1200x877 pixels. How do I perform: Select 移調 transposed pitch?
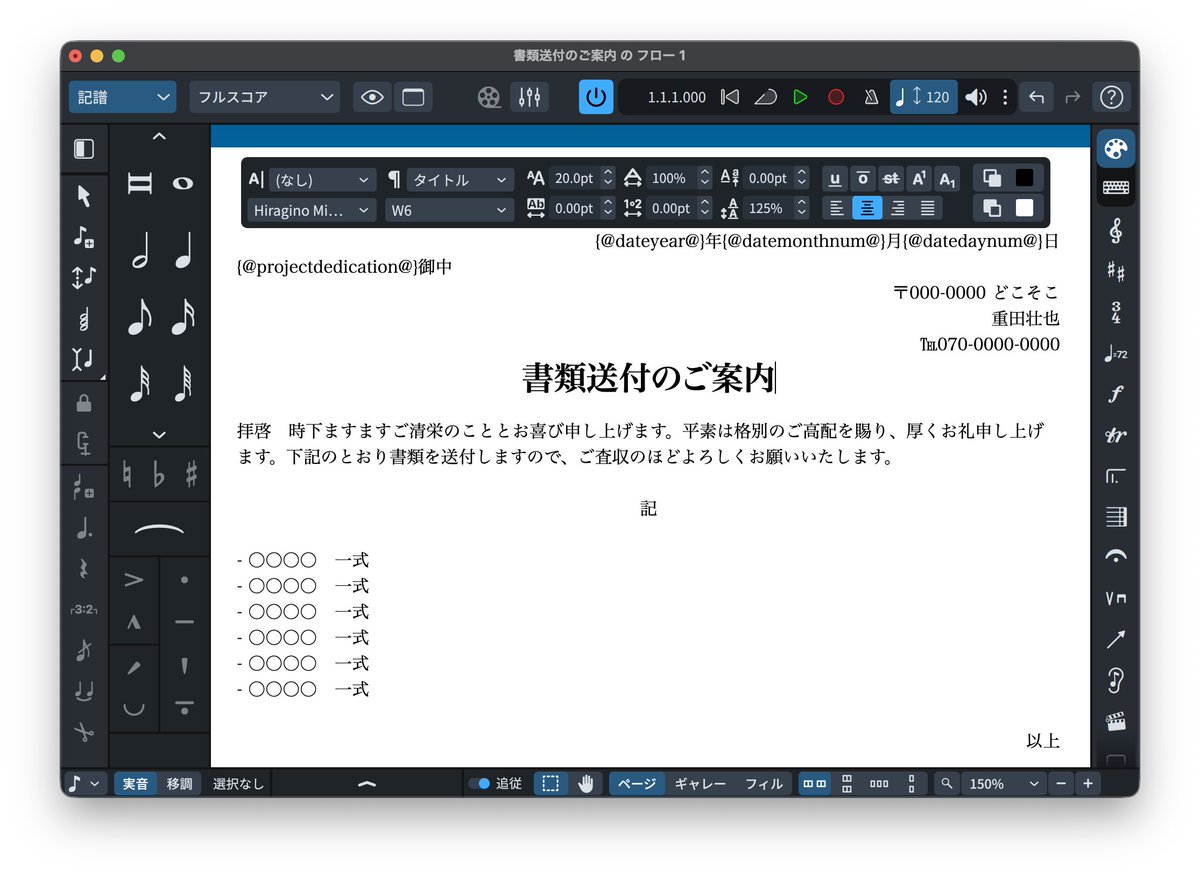pyautogui.click(x=180, y=784)
